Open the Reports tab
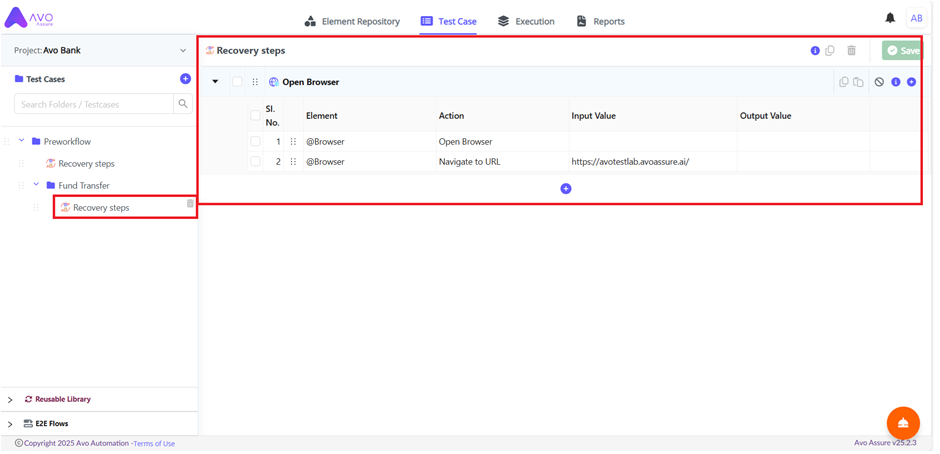 600,21
